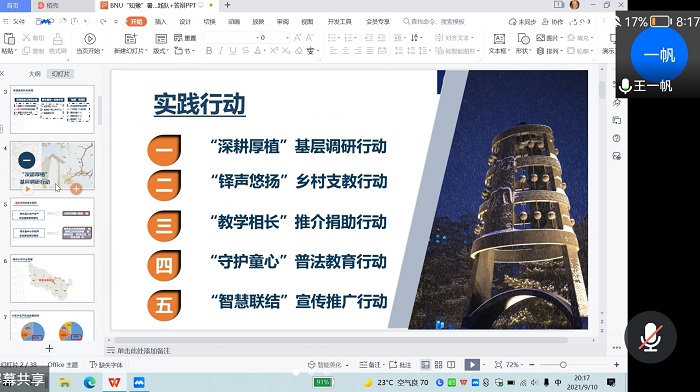Switch to the 设计 ribbon tab
The width and height of the screenshot is (700, 392).
[185, 21]
